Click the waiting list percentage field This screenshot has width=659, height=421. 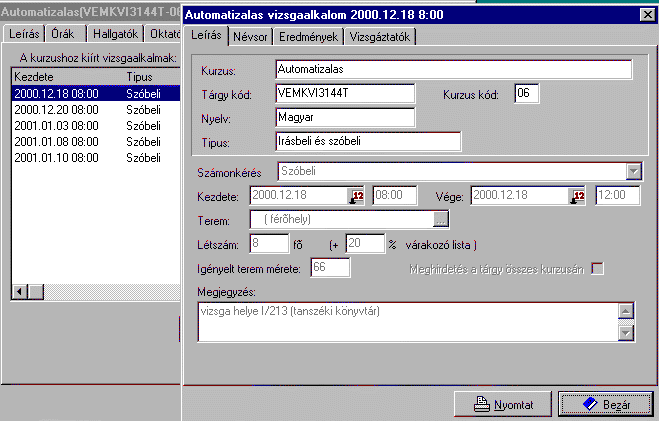click(x=365, y=243)
